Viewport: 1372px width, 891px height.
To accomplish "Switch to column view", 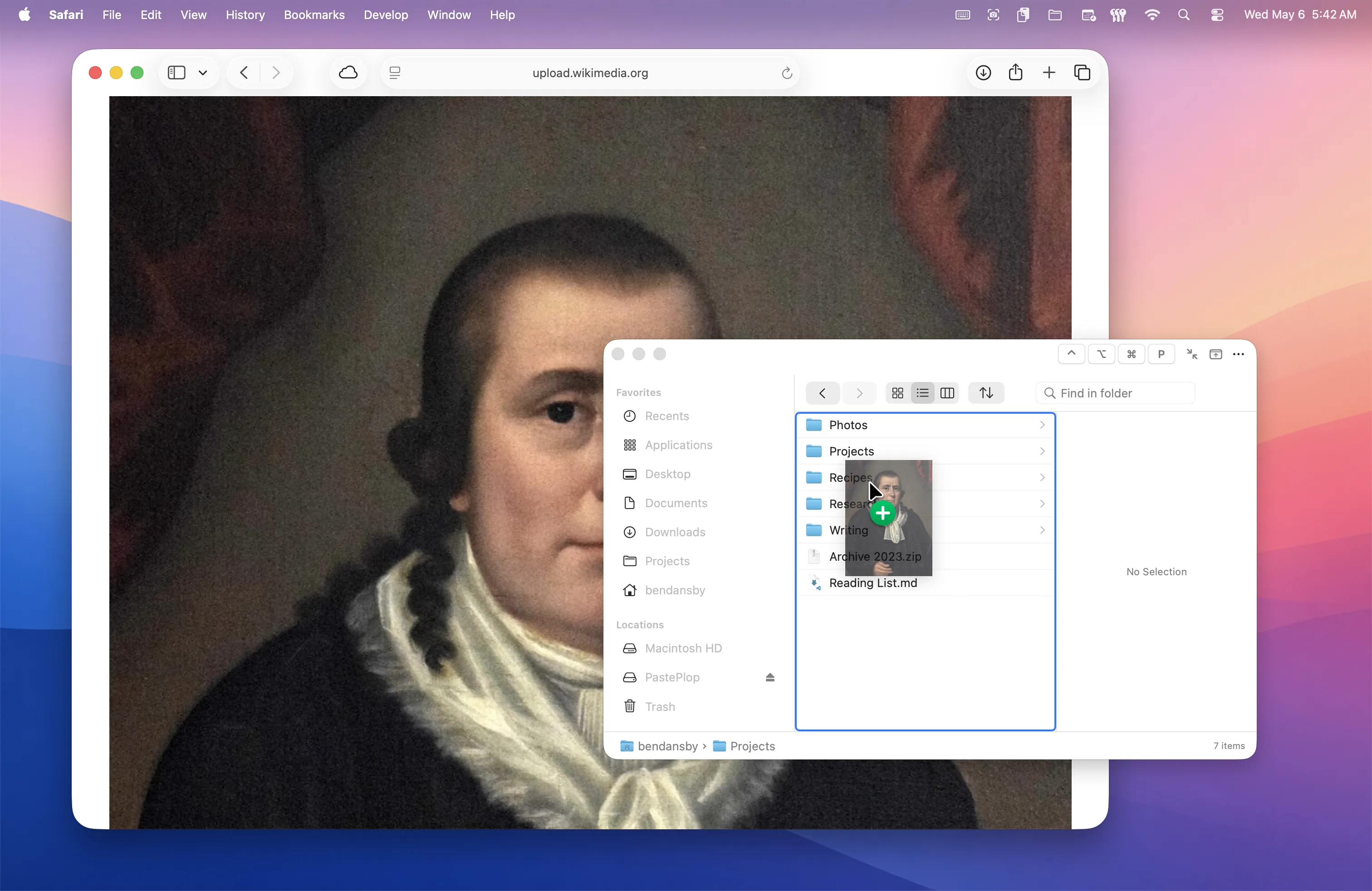I will [x=947, y=393].
